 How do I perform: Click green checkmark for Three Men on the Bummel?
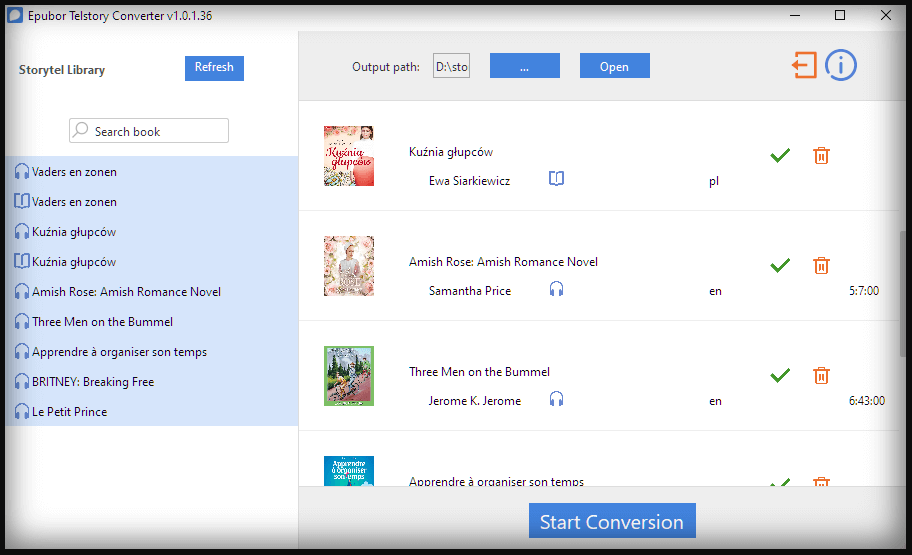pyautogui.click(x=780, y=375)
